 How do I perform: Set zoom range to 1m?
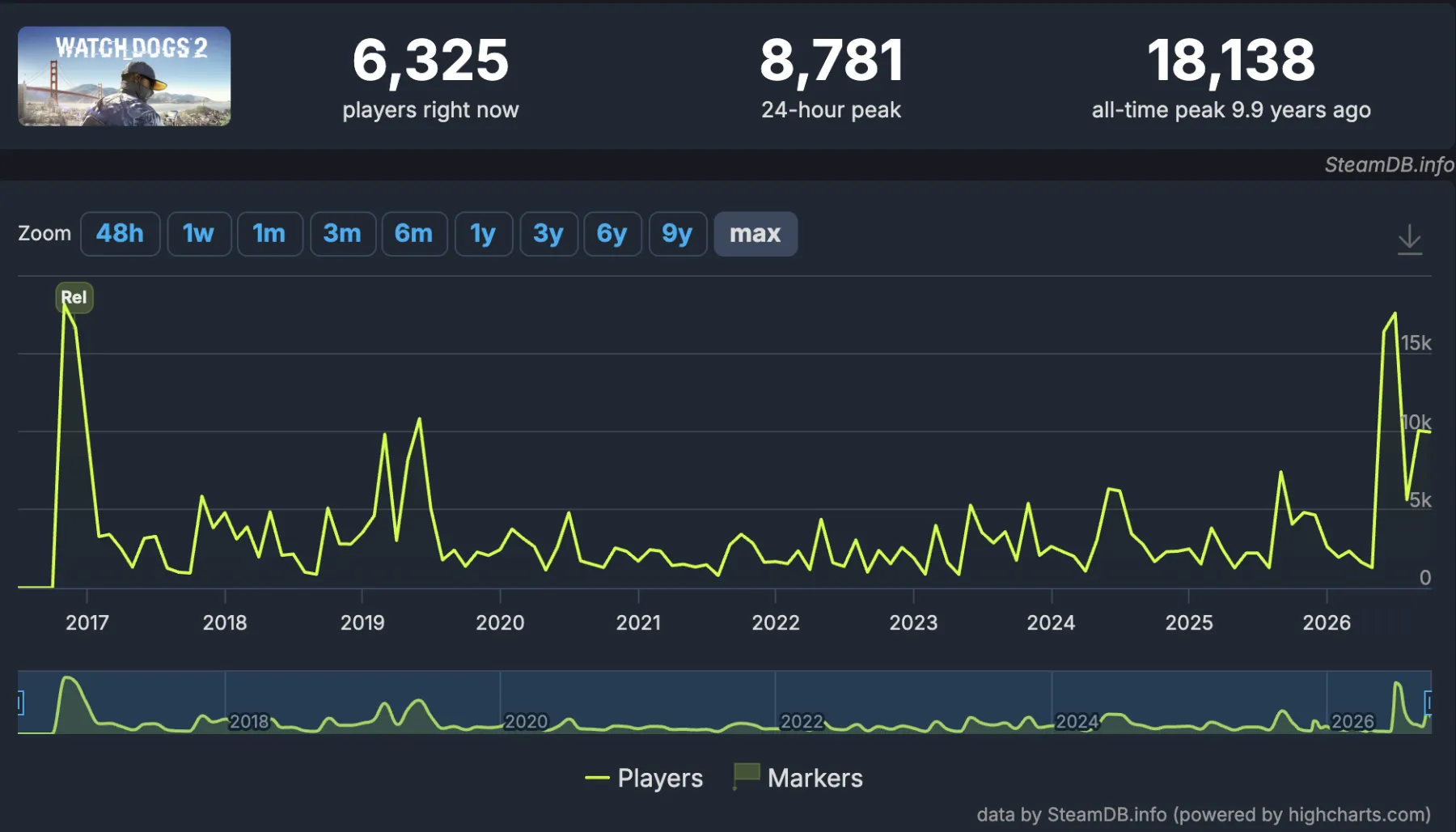(x=269, y=234)
